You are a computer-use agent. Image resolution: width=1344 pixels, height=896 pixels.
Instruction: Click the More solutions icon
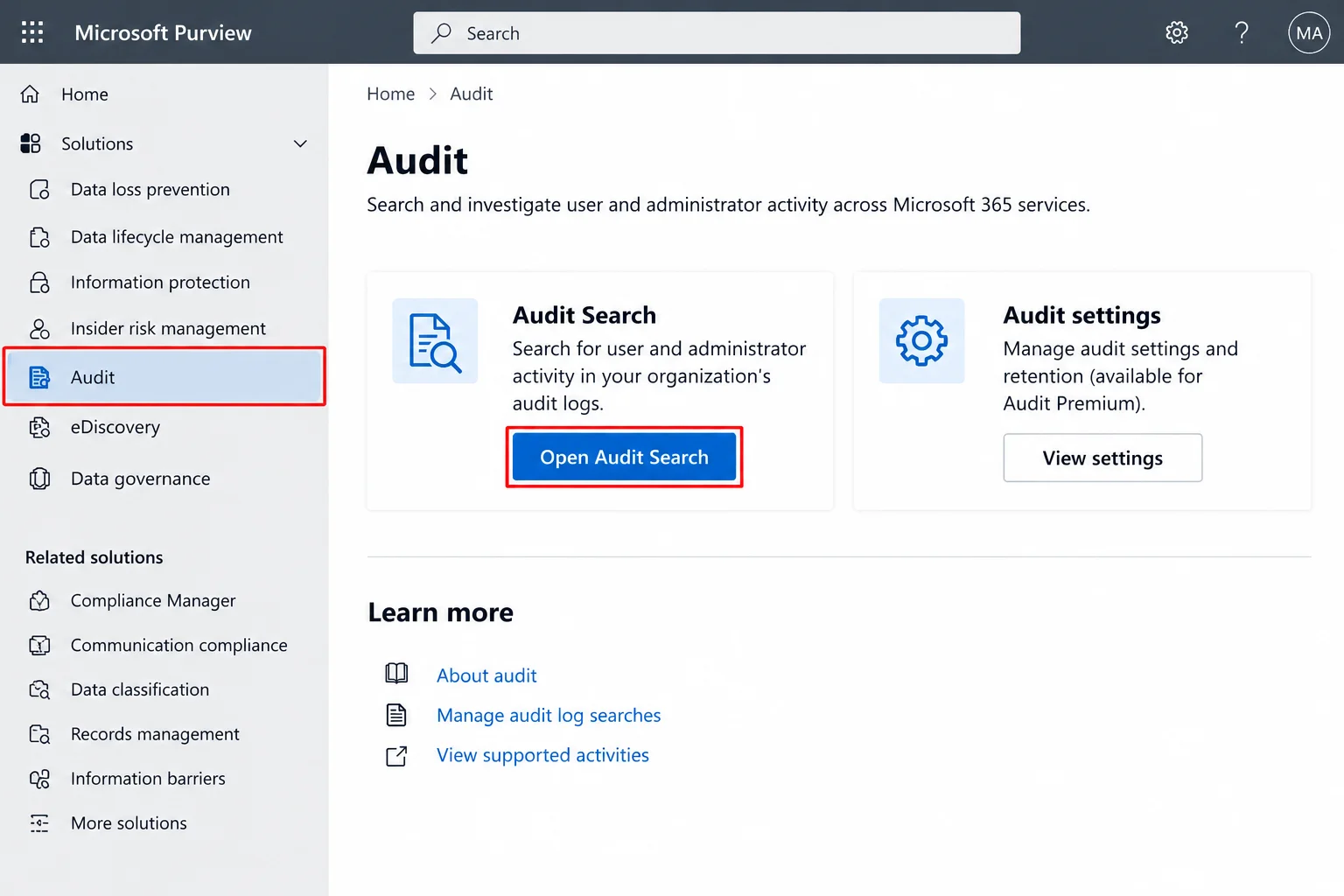(x=39, y=823)
